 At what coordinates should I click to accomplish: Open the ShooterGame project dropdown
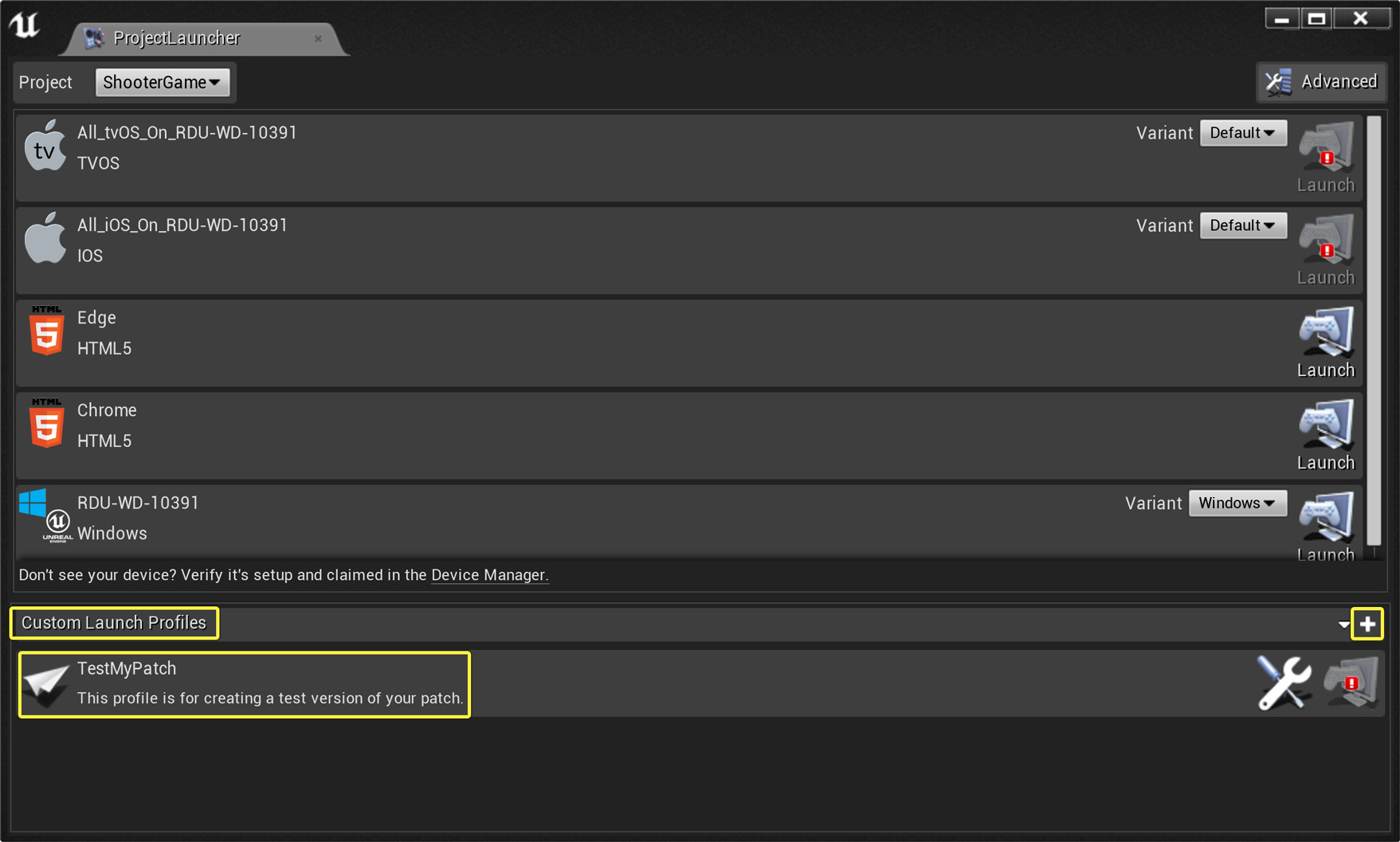[x=162, y=82]
